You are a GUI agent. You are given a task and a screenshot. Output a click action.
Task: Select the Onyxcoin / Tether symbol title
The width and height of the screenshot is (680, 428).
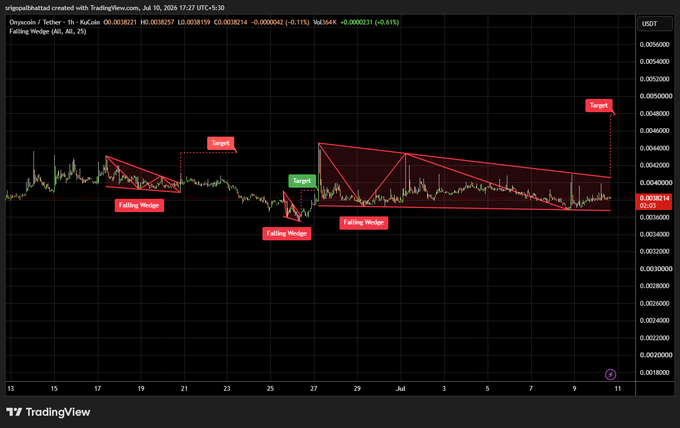(x=55, y=22)
